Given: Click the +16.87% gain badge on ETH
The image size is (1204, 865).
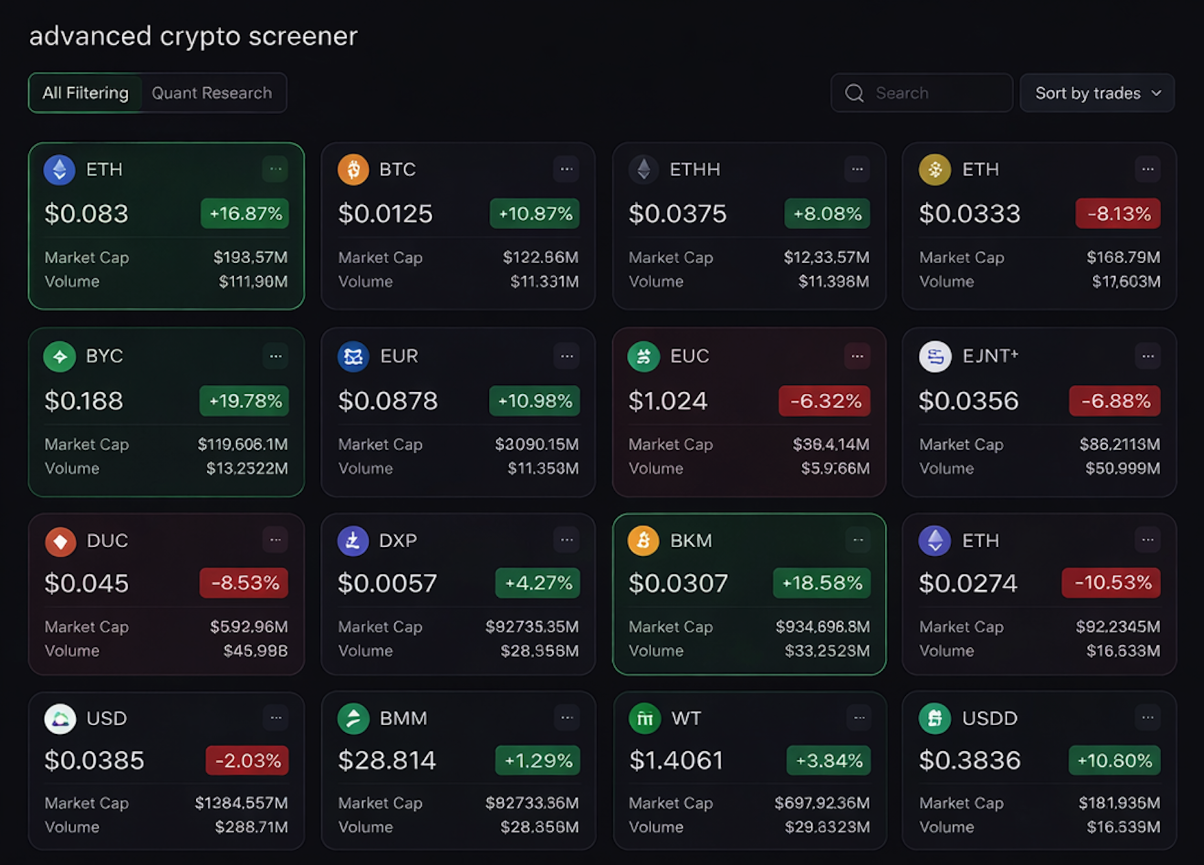Looking at the screenshot, I should (x=245, y=213).
